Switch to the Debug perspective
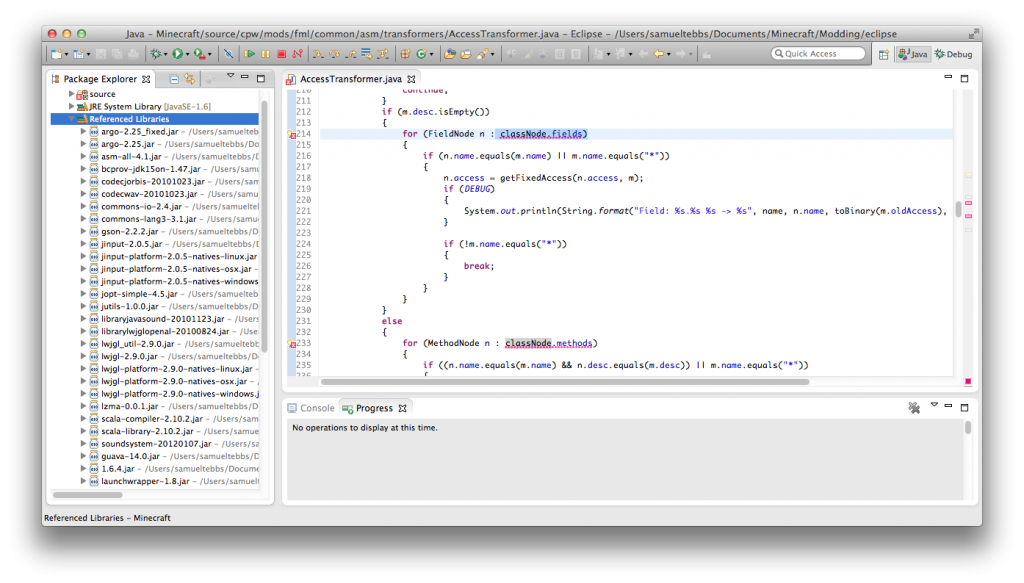Image resolution: width=1024 pixels, height=583 pixels. point(953,54)
